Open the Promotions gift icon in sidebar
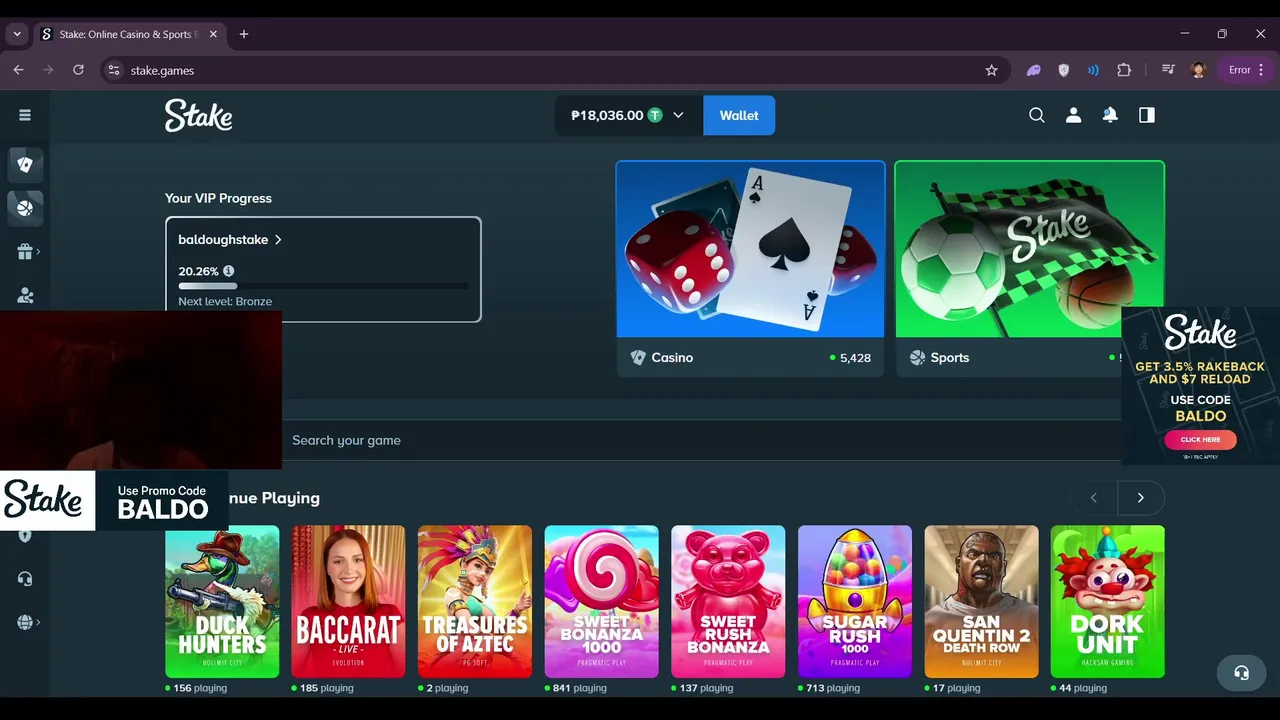The image size is (1280, 720). 25,252
